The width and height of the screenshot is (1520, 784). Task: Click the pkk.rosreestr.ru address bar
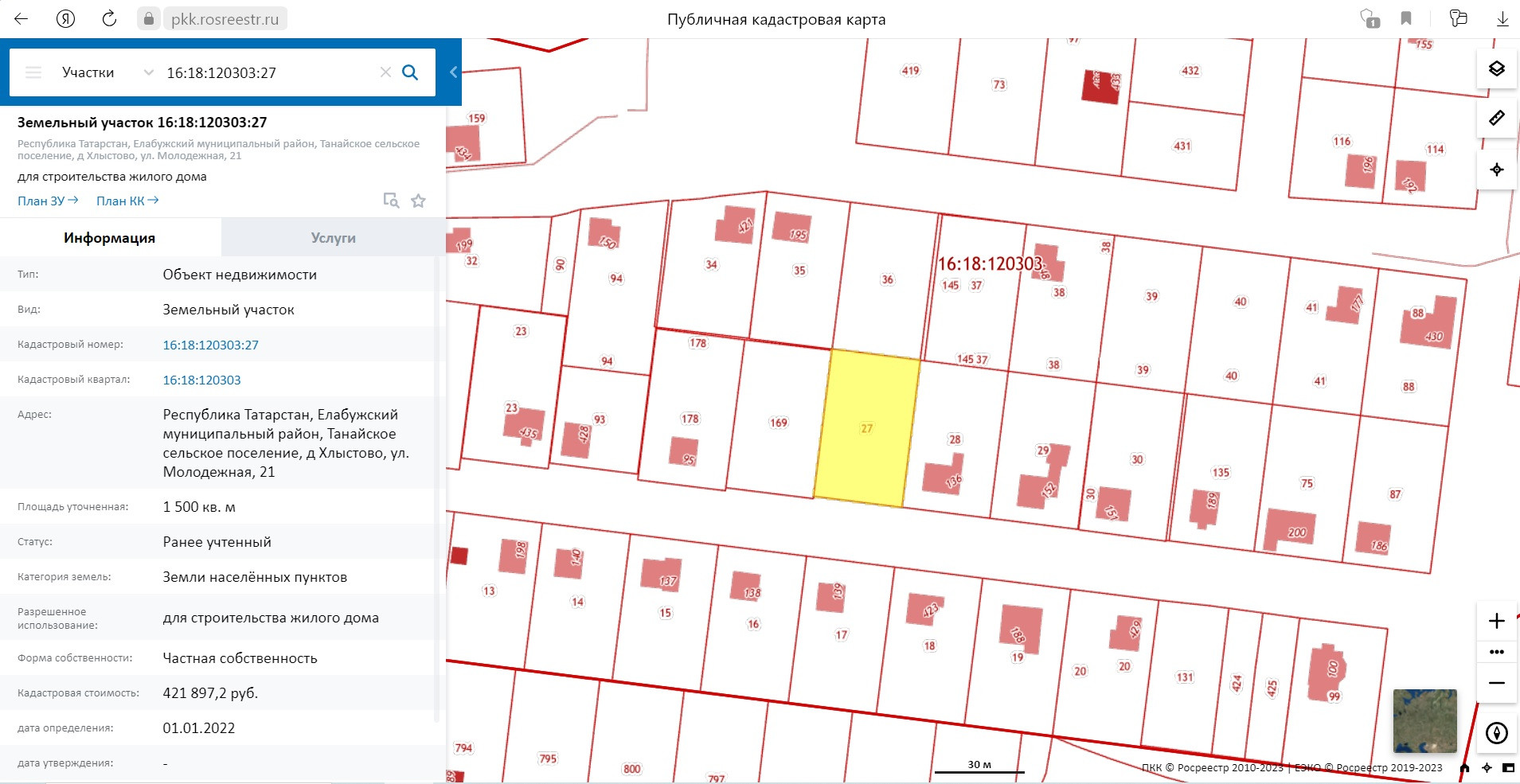pos(225,19)
